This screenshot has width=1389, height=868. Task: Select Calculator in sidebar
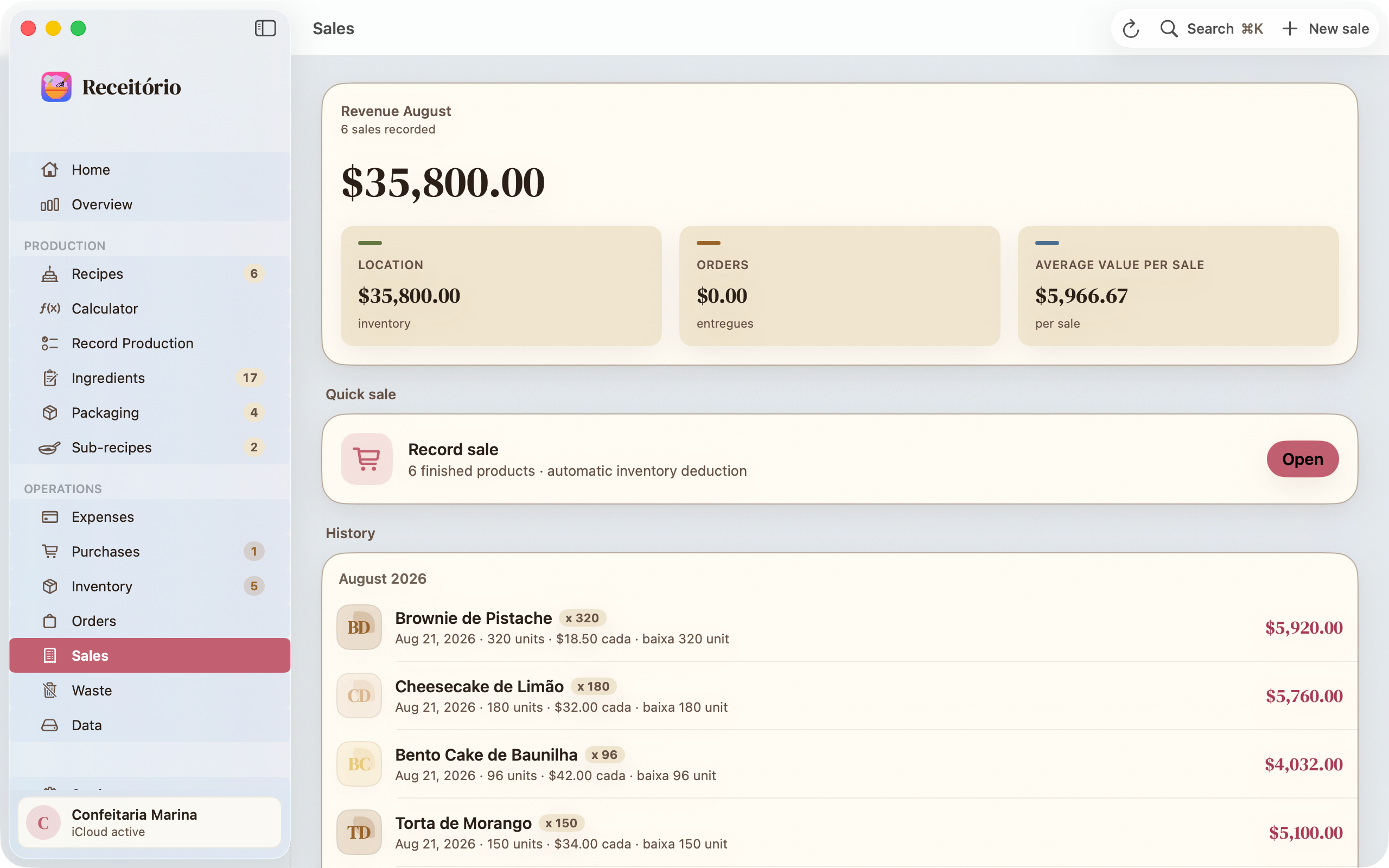coord(150,308)
